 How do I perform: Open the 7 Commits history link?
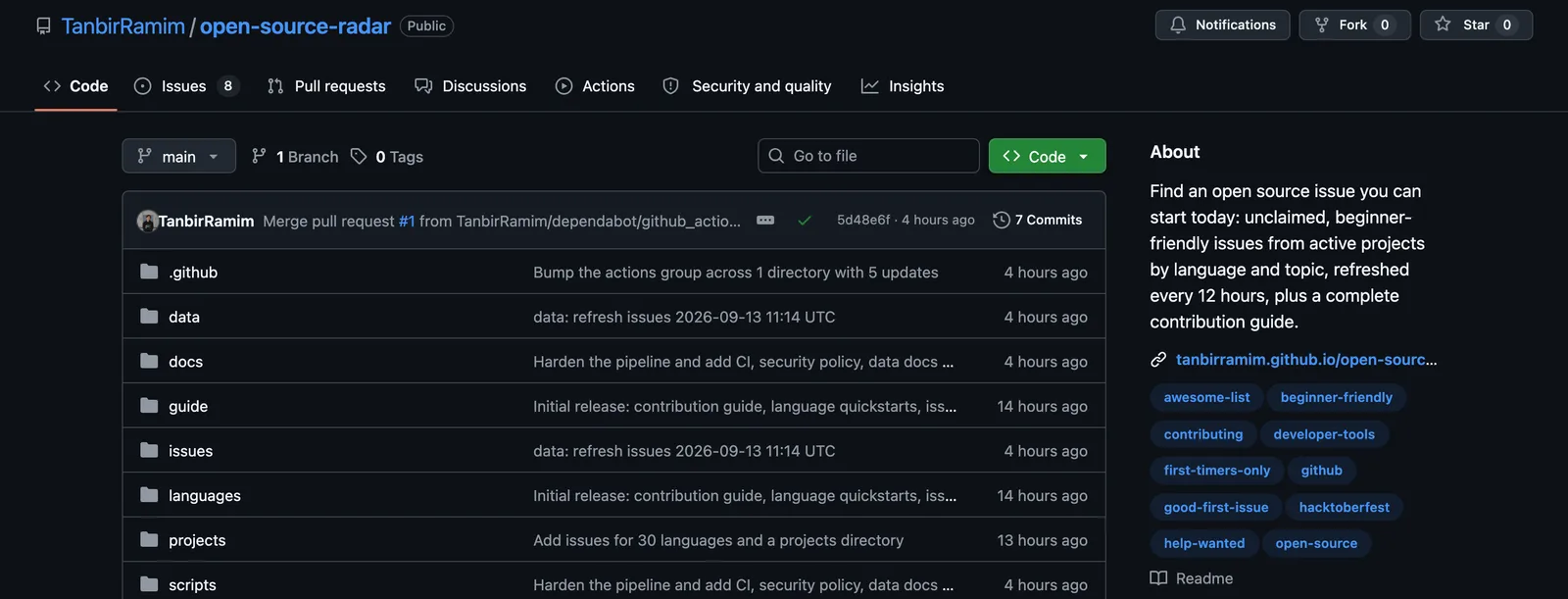click(x=1038, y=220)
